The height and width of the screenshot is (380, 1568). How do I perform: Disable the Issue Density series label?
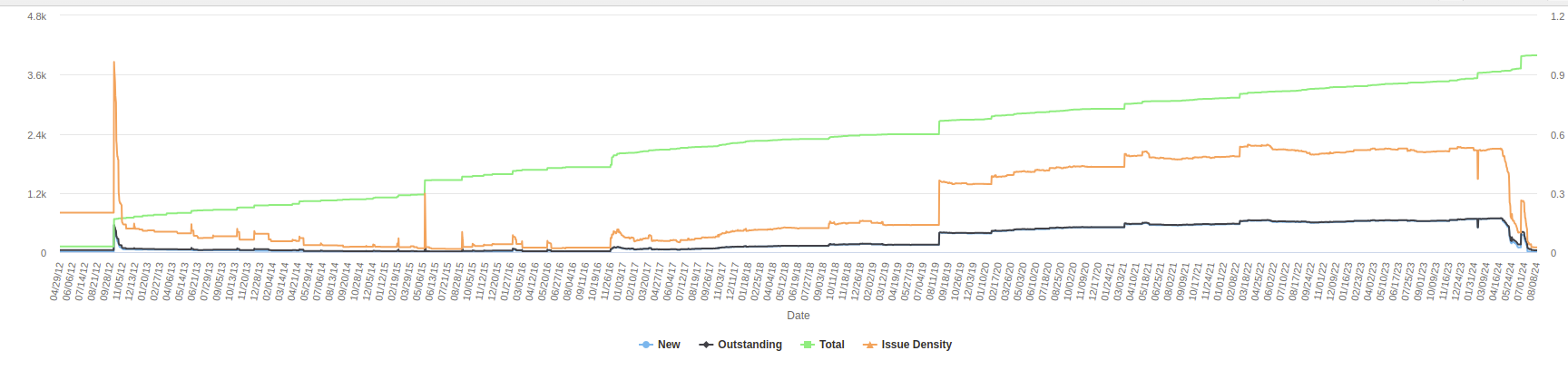(916, 345)
